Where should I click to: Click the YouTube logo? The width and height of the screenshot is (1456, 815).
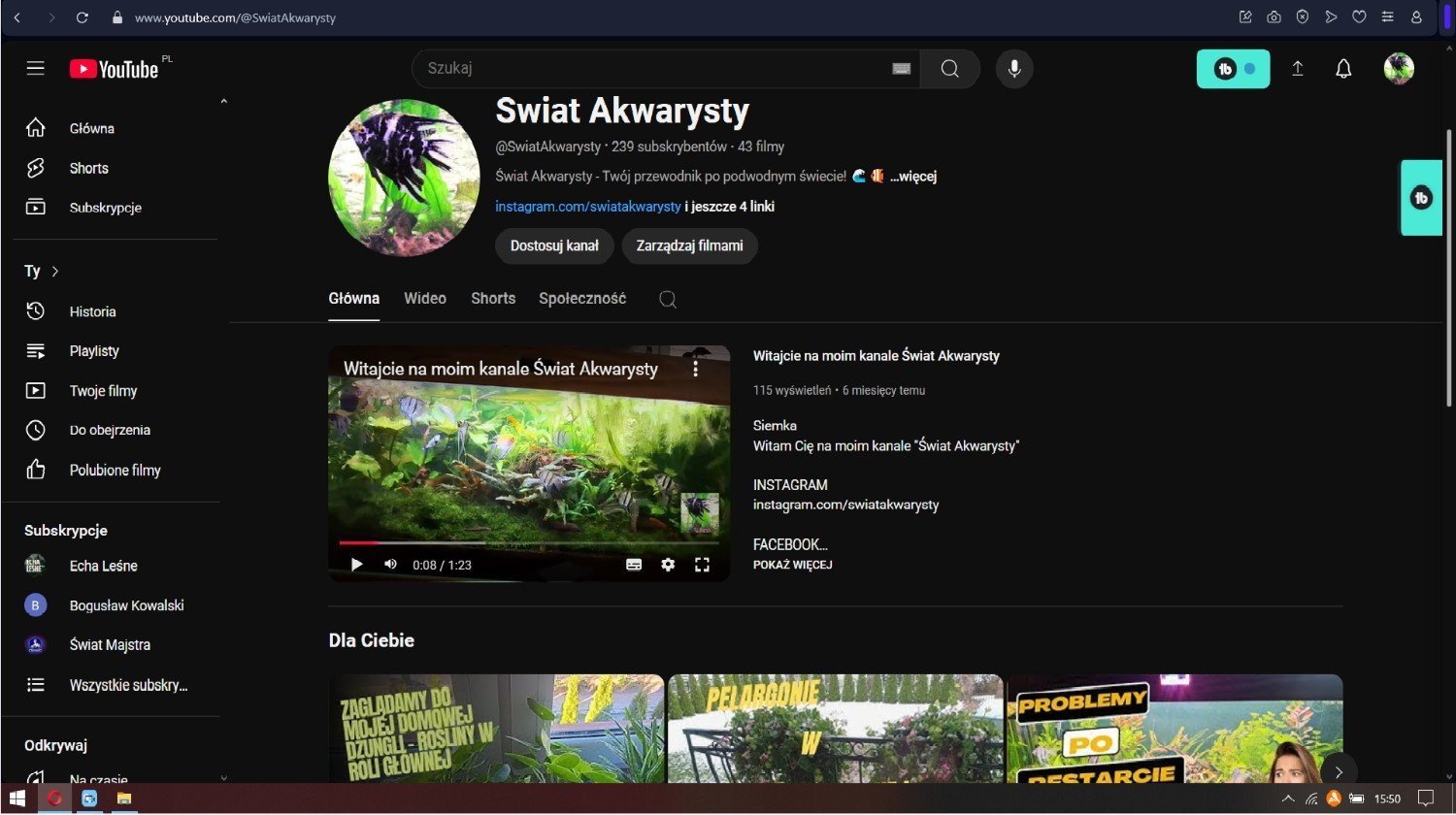click(115, 69)
